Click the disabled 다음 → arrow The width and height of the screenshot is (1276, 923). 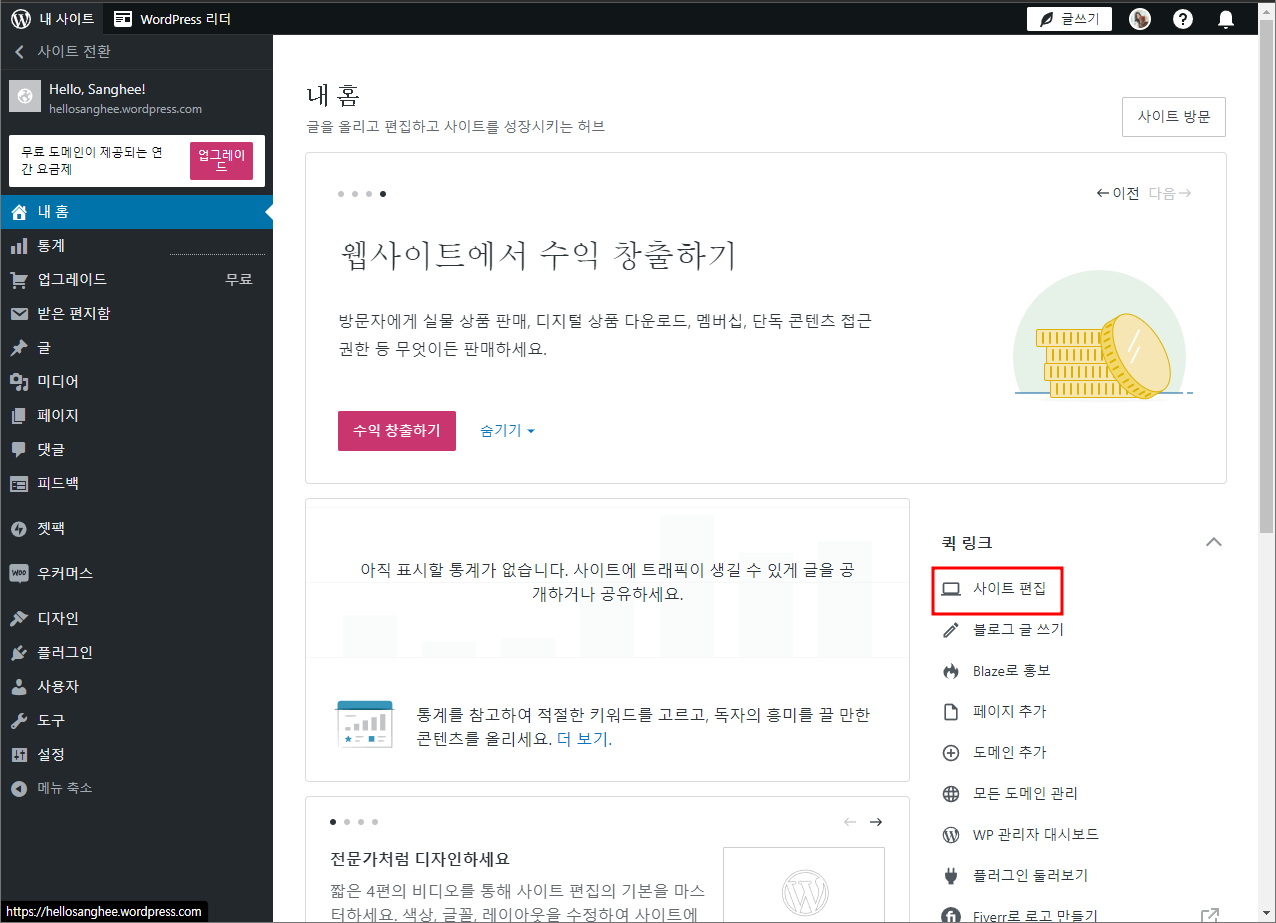click(1170, 194)
